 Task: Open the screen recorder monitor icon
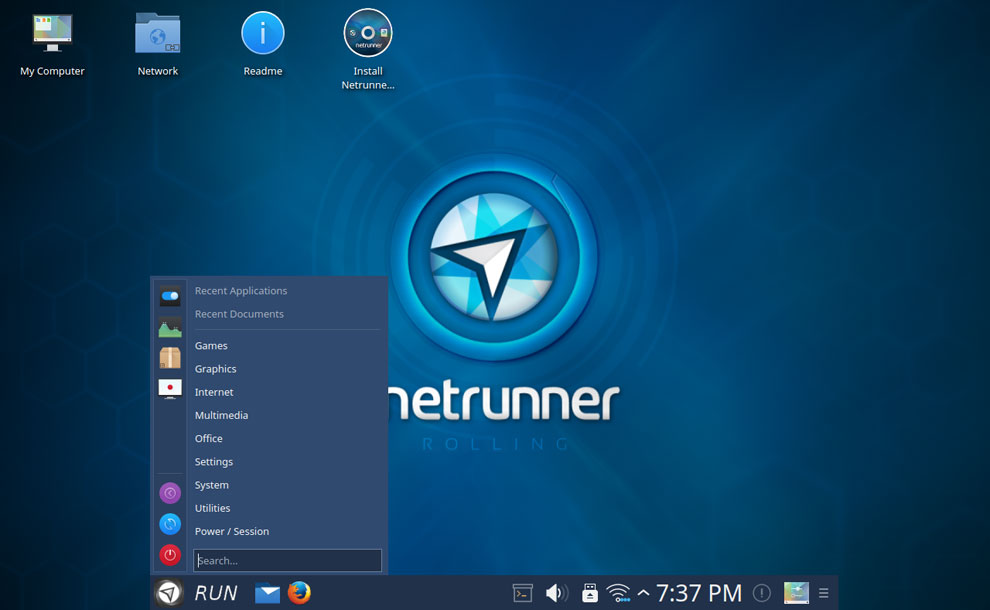coord(170,388)
